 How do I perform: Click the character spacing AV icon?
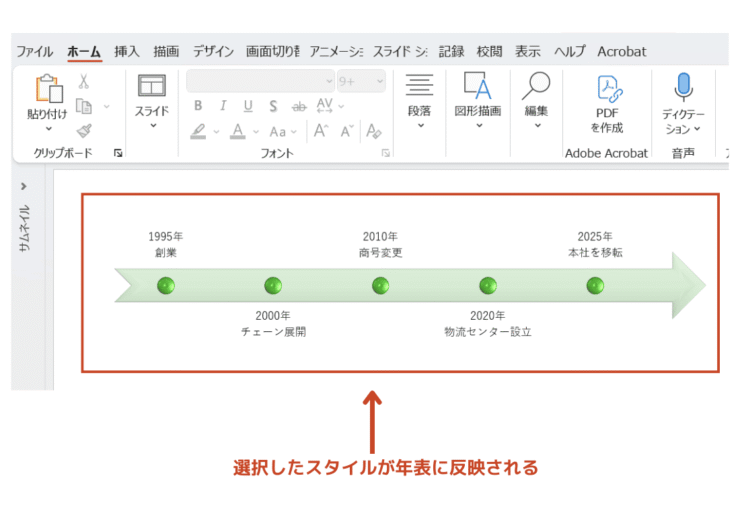coord(325,106)
